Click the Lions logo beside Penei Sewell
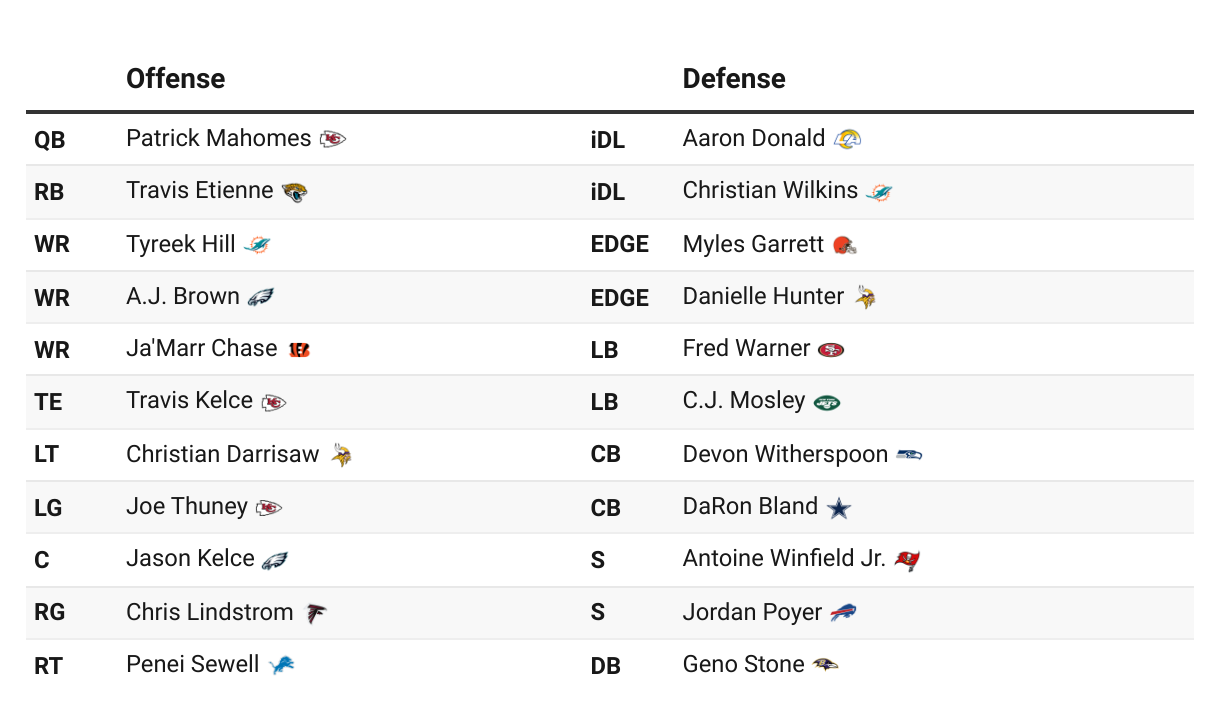The width and height of the screenshot is (1220, 718). pos(282,665)
